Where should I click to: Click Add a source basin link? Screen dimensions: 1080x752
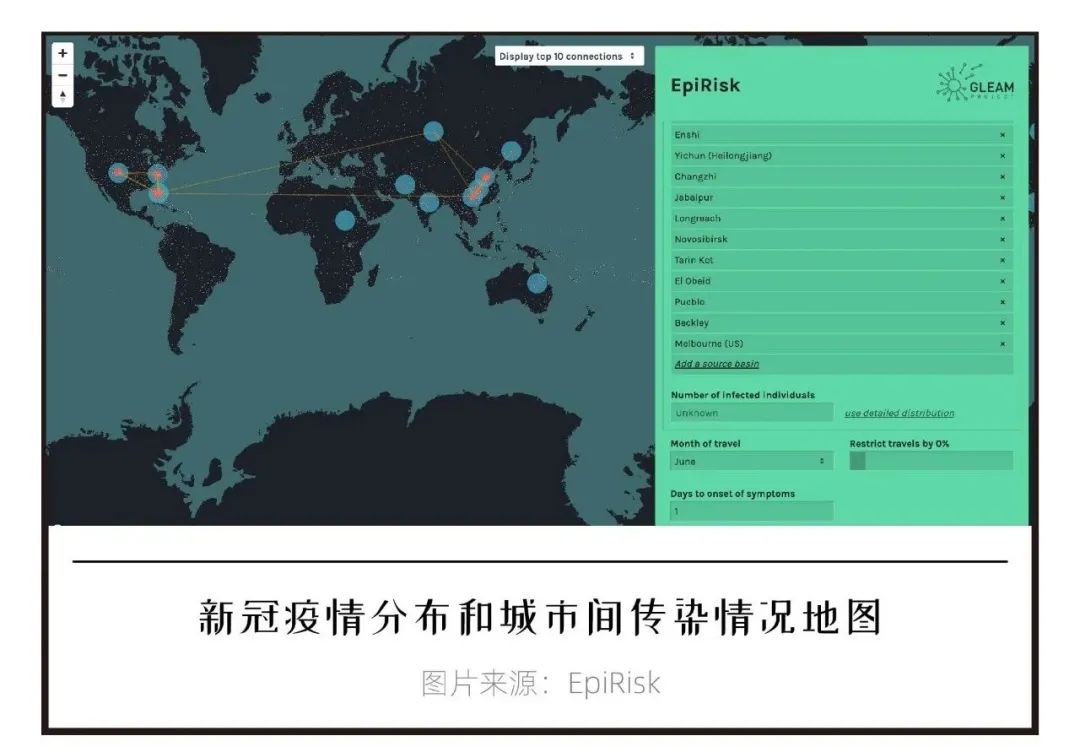pyautogui.click(x=716, y=364)
